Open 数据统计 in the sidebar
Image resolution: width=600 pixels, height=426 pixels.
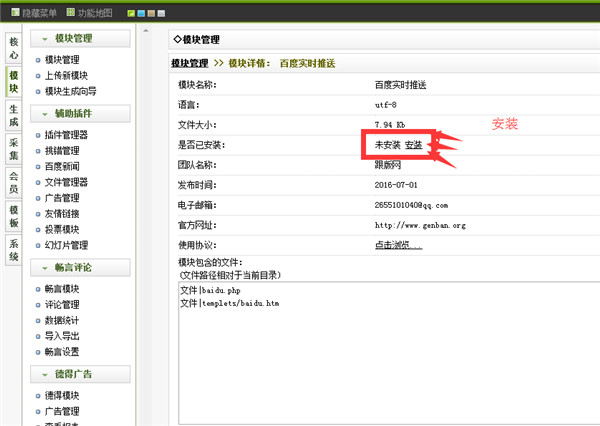pos(62,320)
